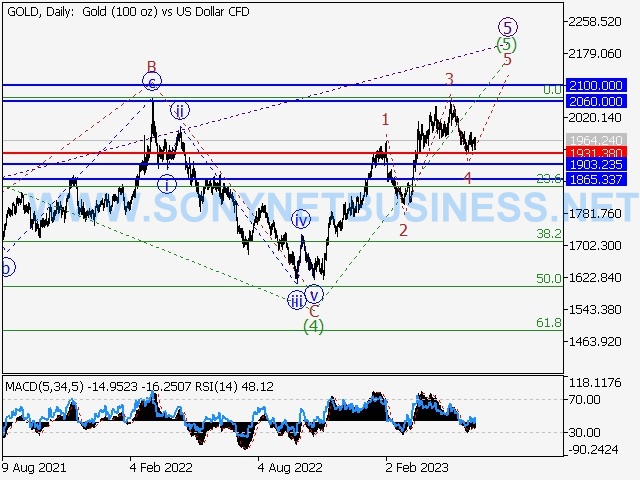
Task: Click the 50.0 Fibonacci level label
Action: (549, 278)
